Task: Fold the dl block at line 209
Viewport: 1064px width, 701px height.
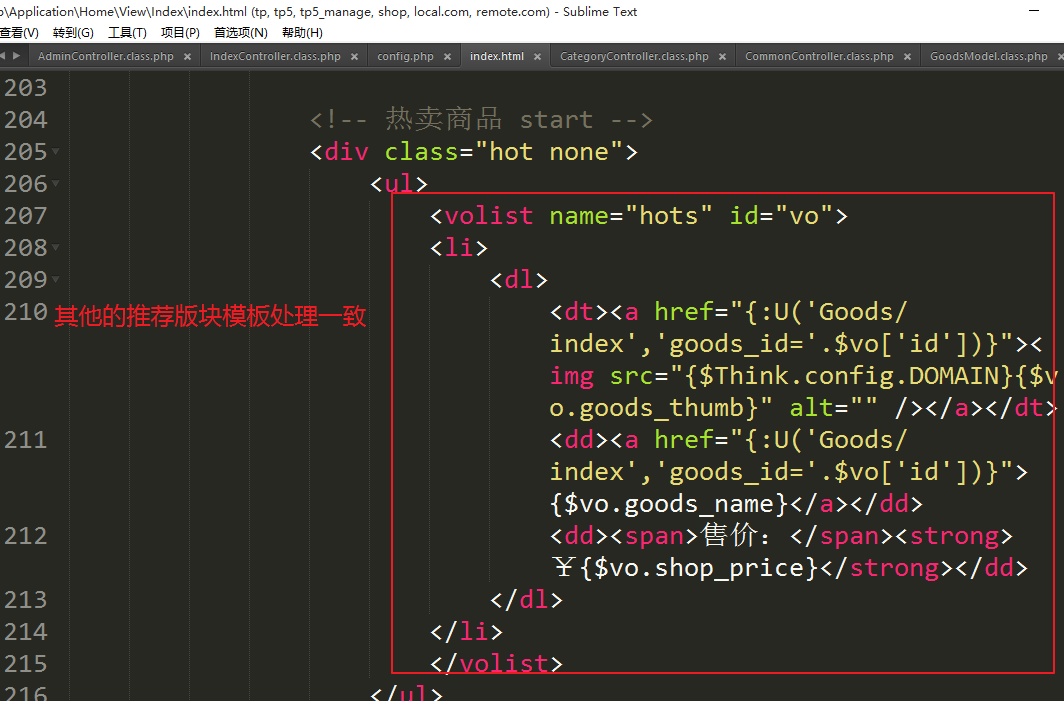Action: pyautogui.click(x=55, y=280)
